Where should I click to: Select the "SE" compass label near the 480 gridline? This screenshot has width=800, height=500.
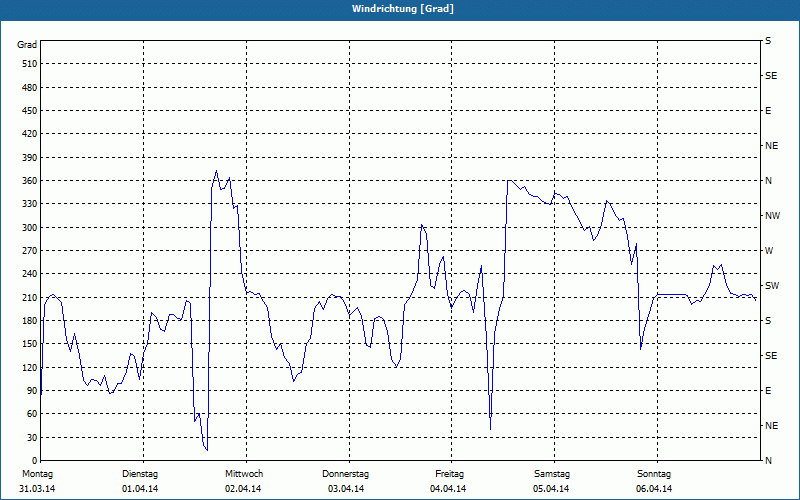pyautogui.click(x=771, y=76)
